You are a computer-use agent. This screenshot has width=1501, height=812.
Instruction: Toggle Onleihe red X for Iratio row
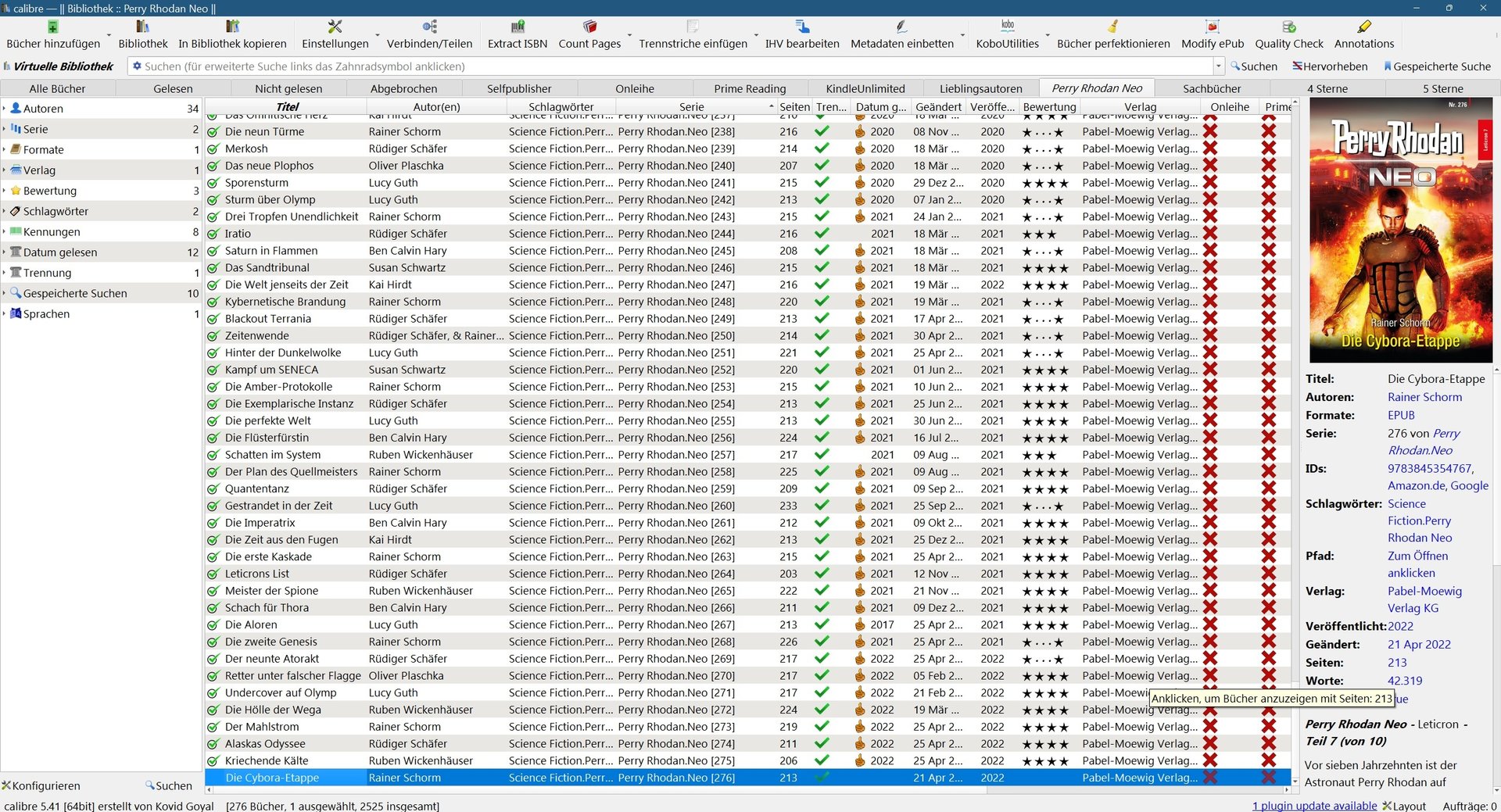pos(1210,234)
